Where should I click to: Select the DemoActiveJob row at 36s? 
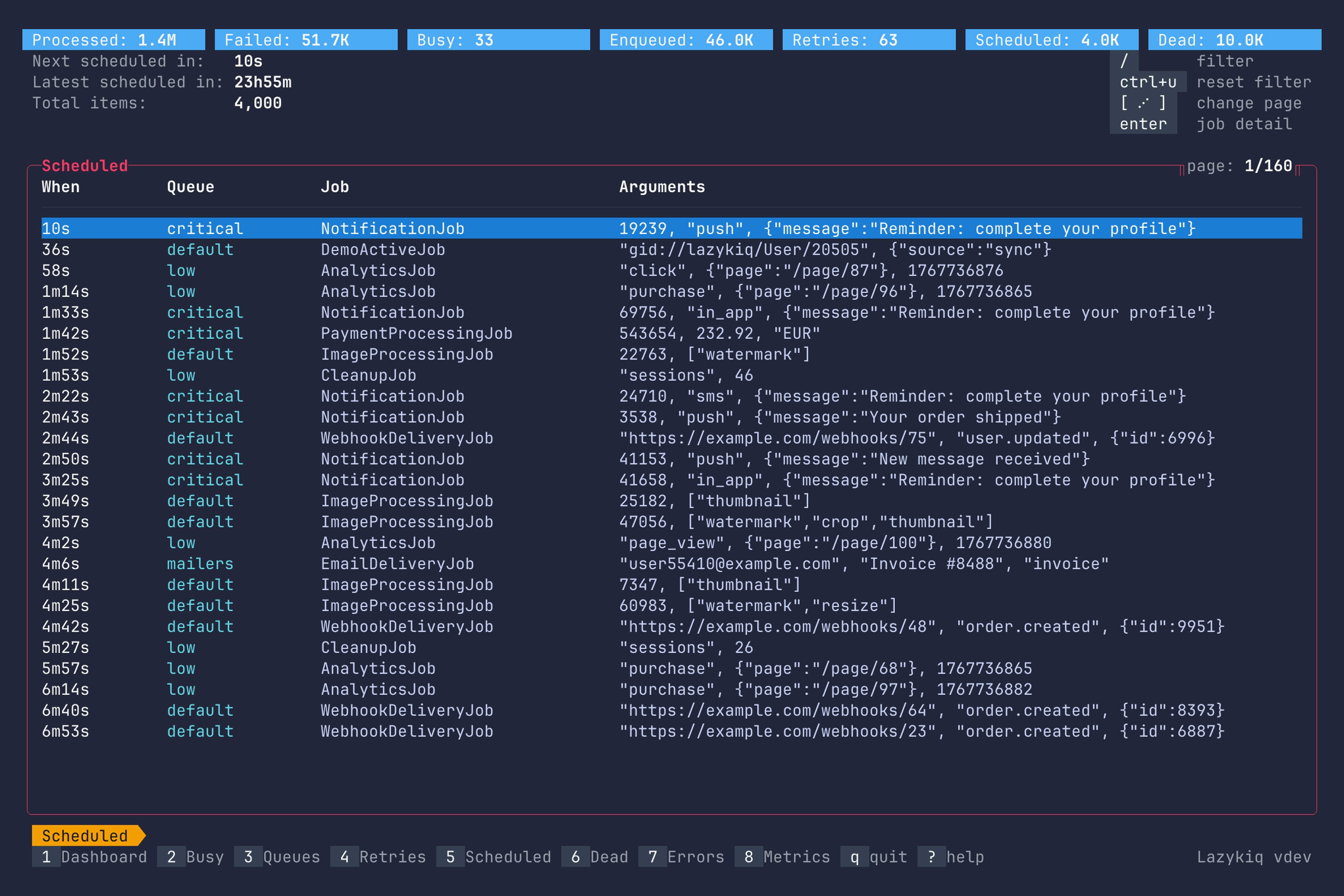click(x=382, y=250)
